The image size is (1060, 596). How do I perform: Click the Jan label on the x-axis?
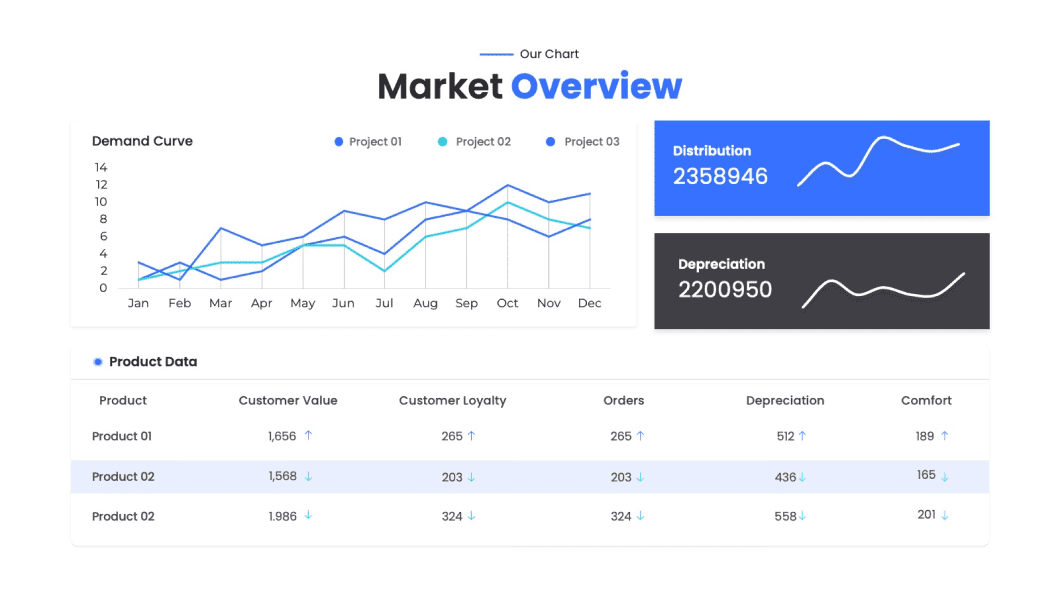pos(139,303)
